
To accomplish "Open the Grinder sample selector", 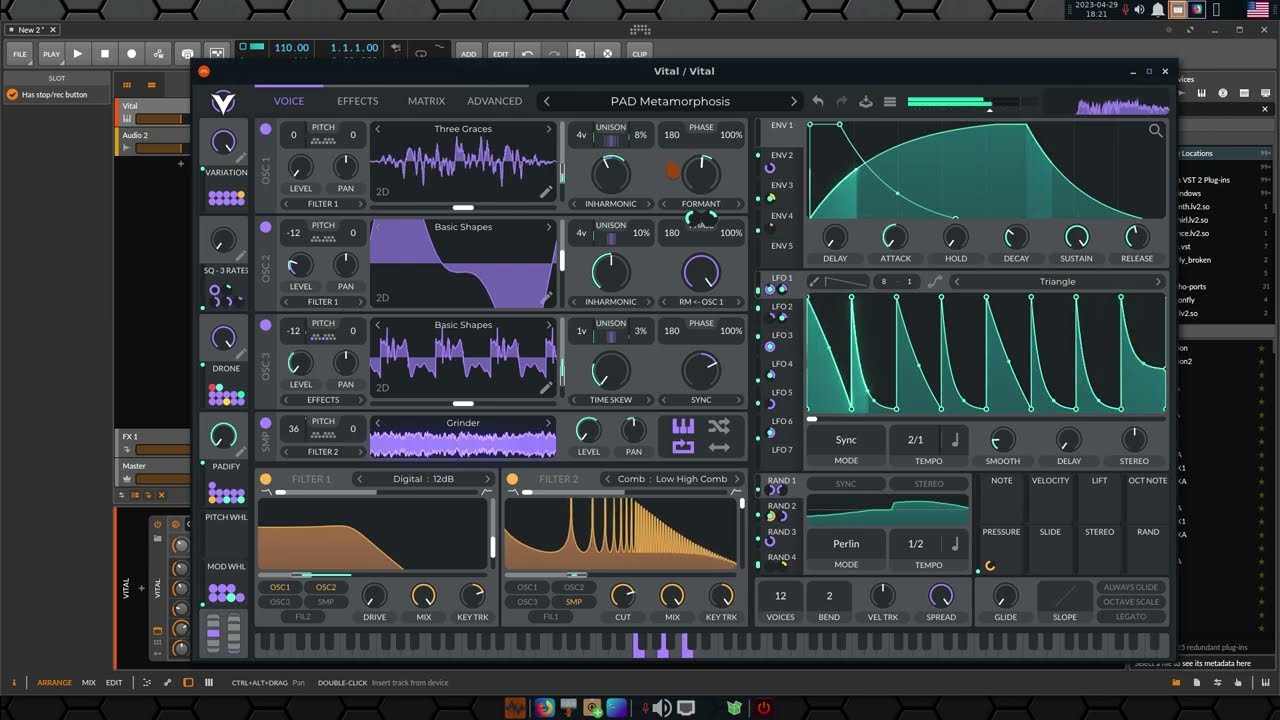I will pos(463,423).
